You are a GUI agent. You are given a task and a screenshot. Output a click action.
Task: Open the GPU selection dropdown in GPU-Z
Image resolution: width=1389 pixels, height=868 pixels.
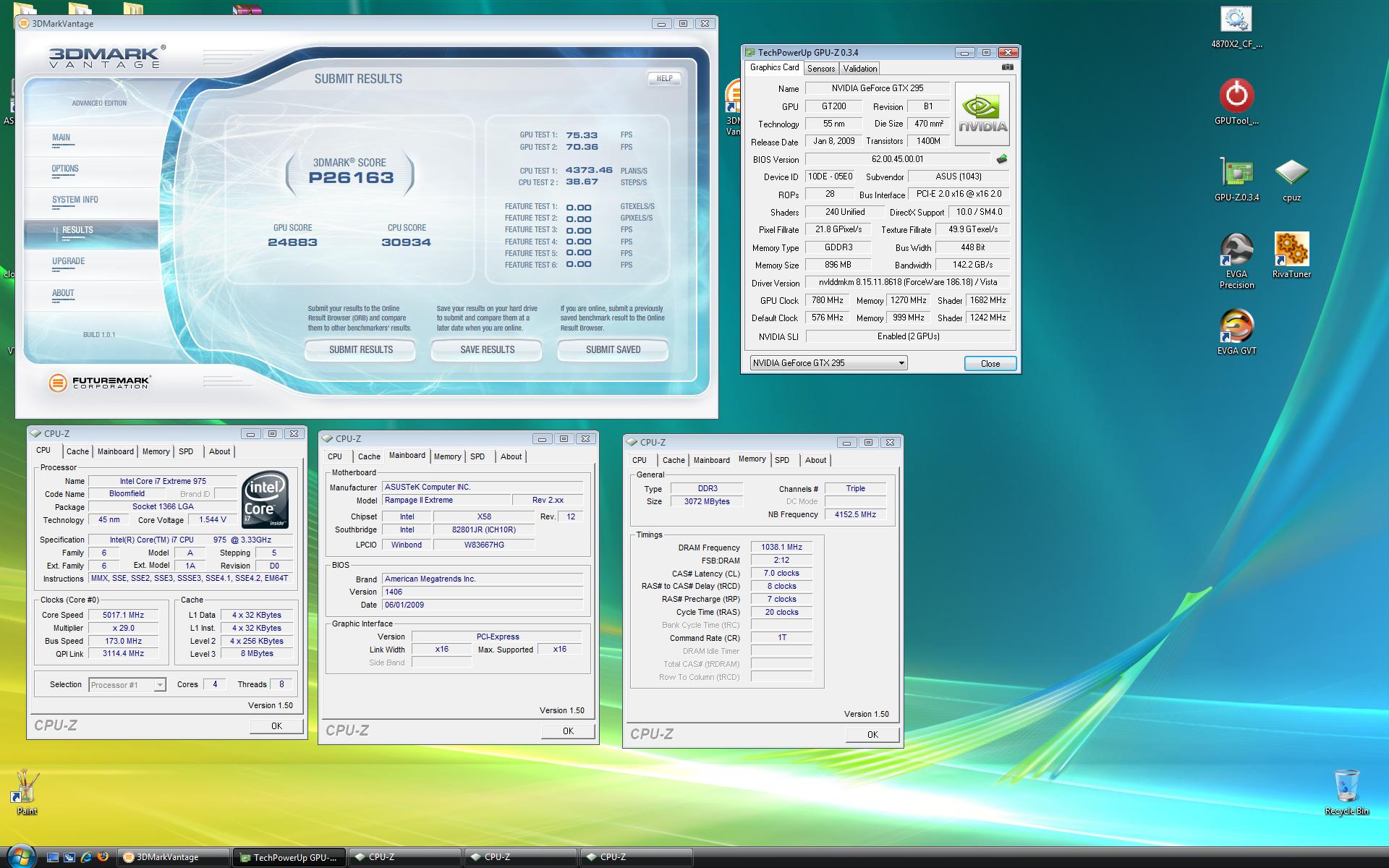point(828,363)
